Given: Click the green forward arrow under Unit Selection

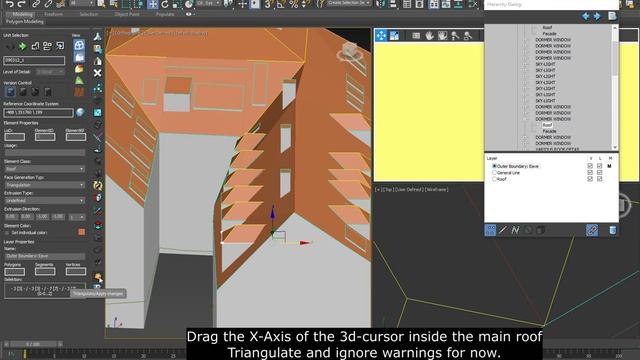Looking at the screenshot, I should point(22,46).
